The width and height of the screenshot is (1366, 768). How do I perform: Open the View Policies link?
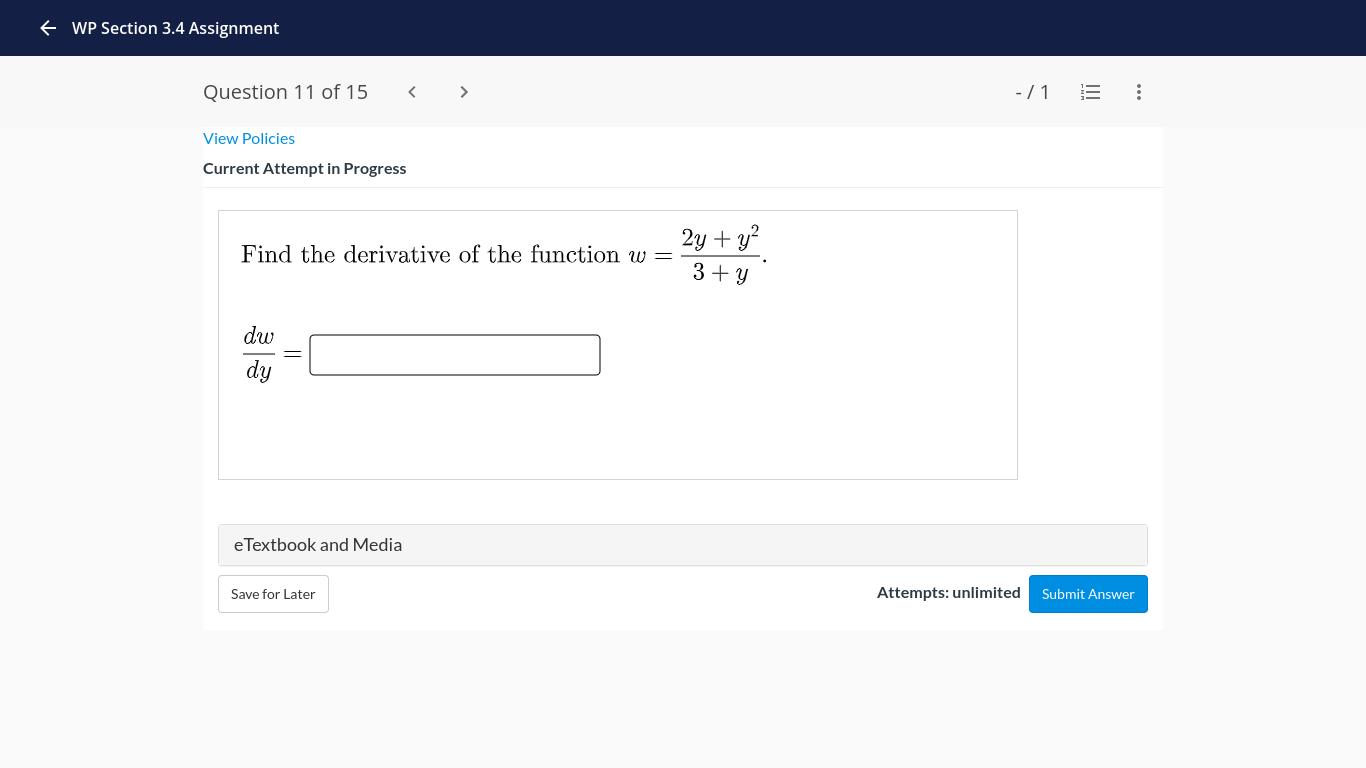click(248, 138)
